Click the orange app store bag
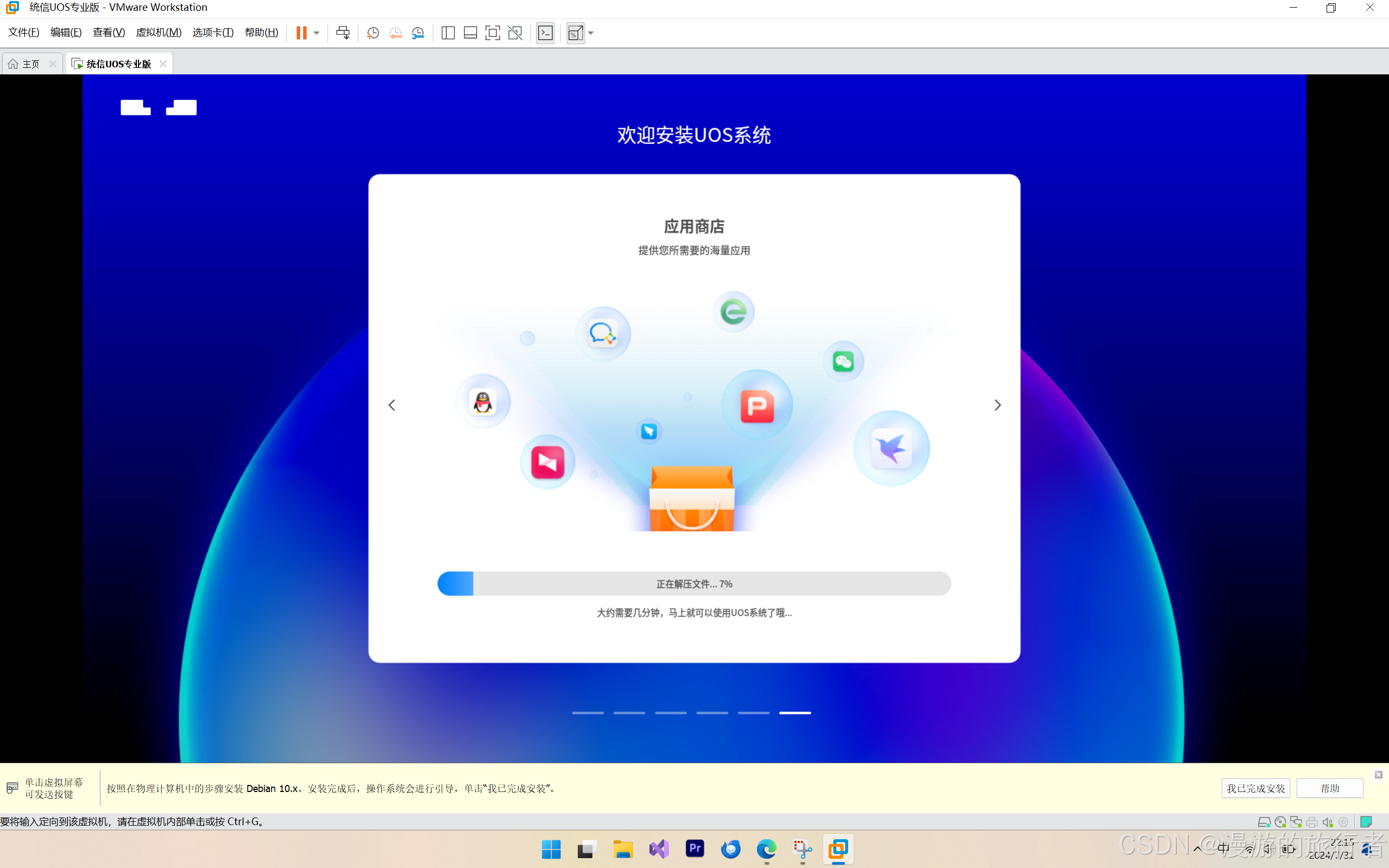 (692, 498)
